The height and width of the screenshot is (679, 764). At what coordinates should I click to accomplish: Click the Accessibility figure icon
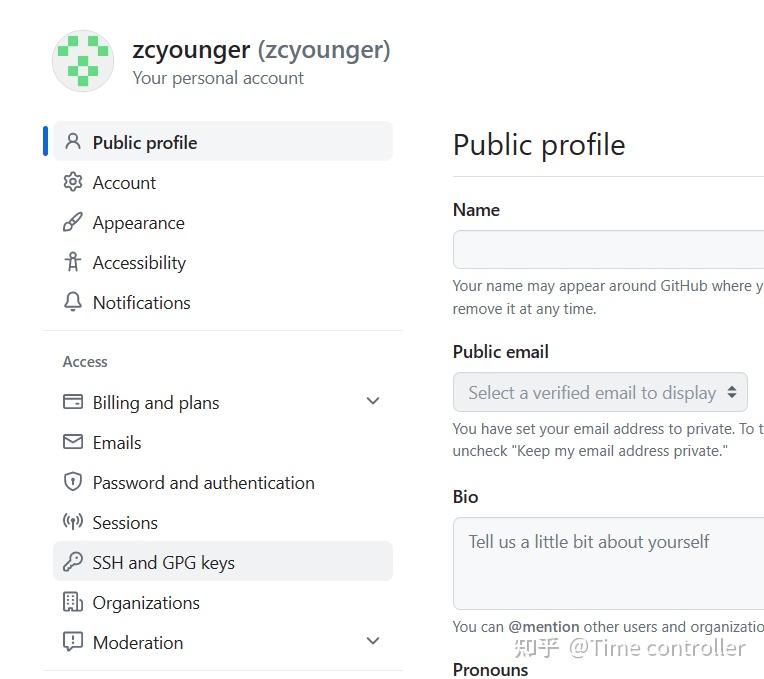click(x=72, y=262)
